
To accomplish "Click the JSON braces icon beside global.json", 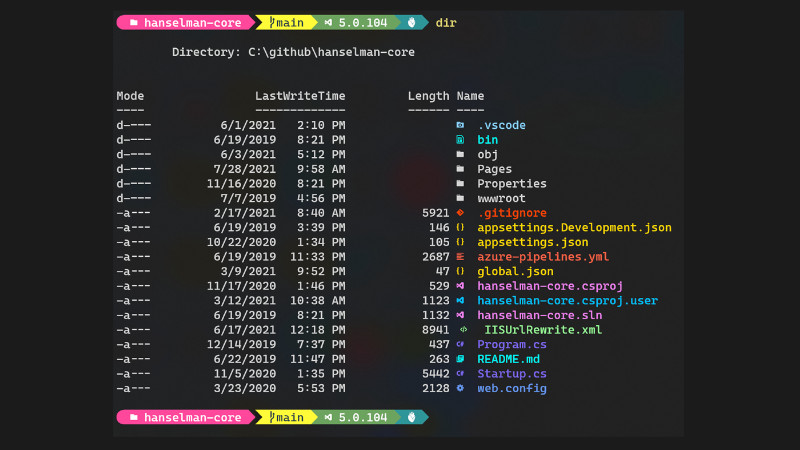I will coord(460,271).
